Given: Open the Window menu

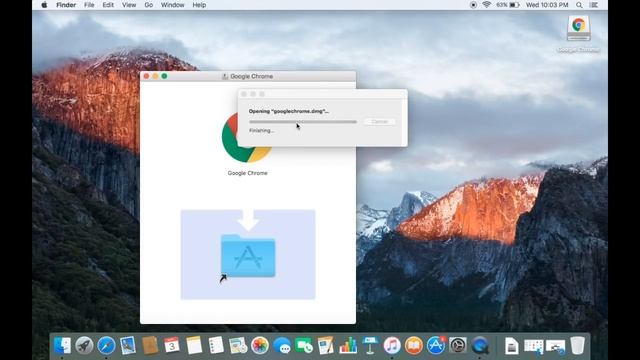Looking at the screenshot, I should [172, 5].
